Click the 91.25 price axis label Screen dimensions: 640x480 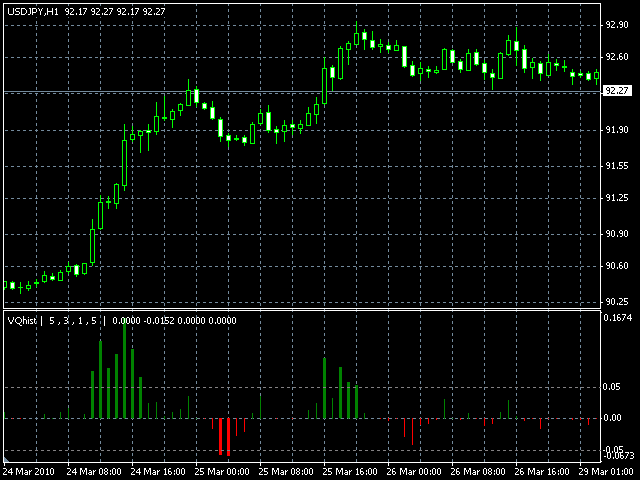(x=617, y=198)
